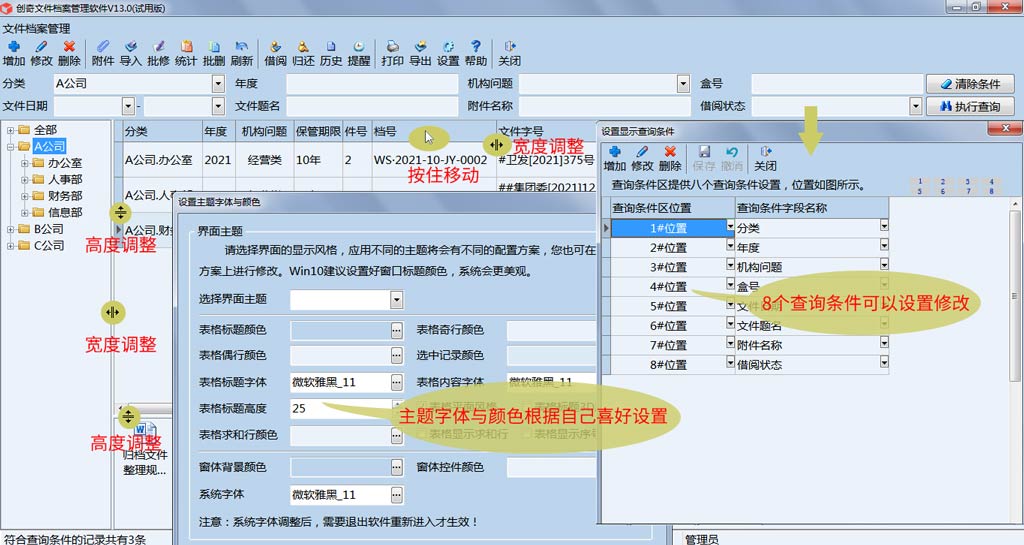Open the field dropdown for row 1#位置
The width and height of the screenshot is (1024, 545).
(884, 226)
